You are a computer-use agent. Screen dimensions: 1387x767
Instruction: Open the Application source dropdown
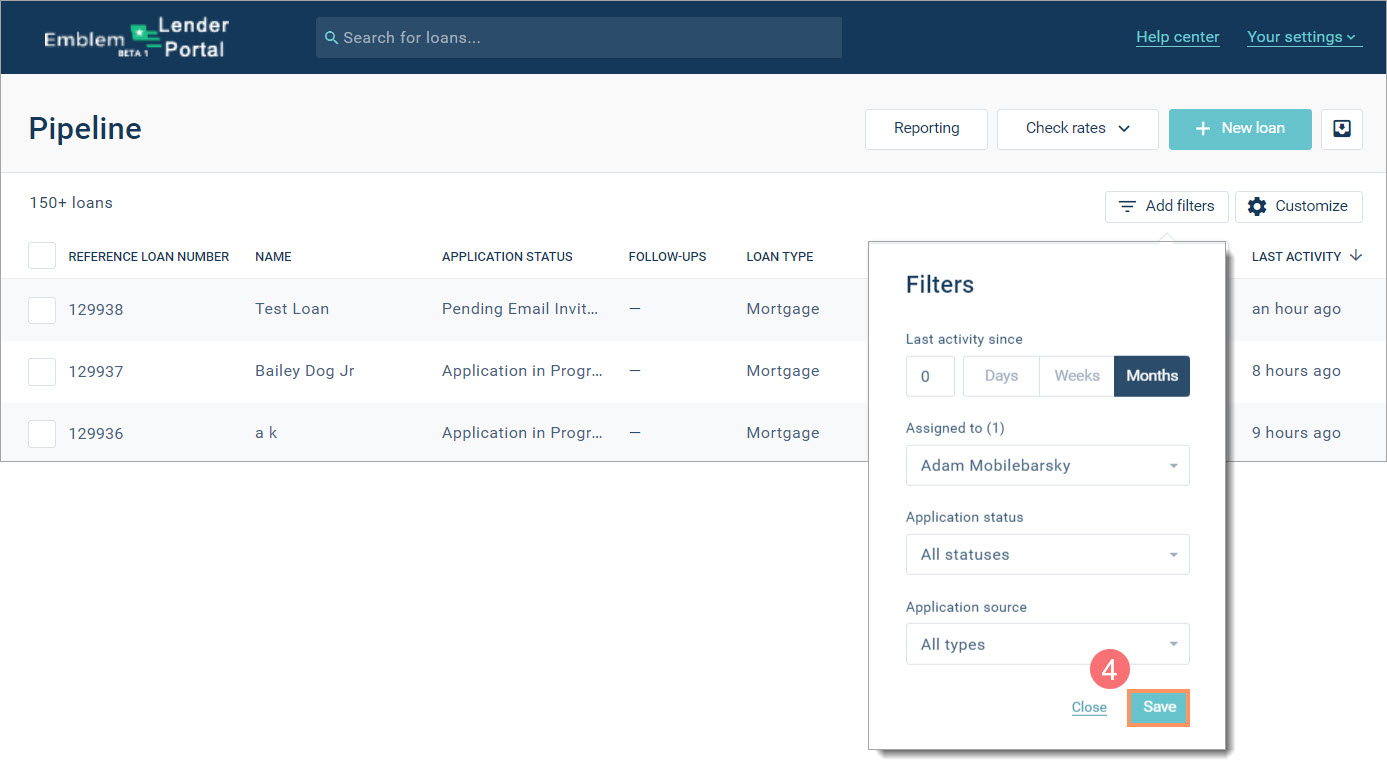point(1048,645)
